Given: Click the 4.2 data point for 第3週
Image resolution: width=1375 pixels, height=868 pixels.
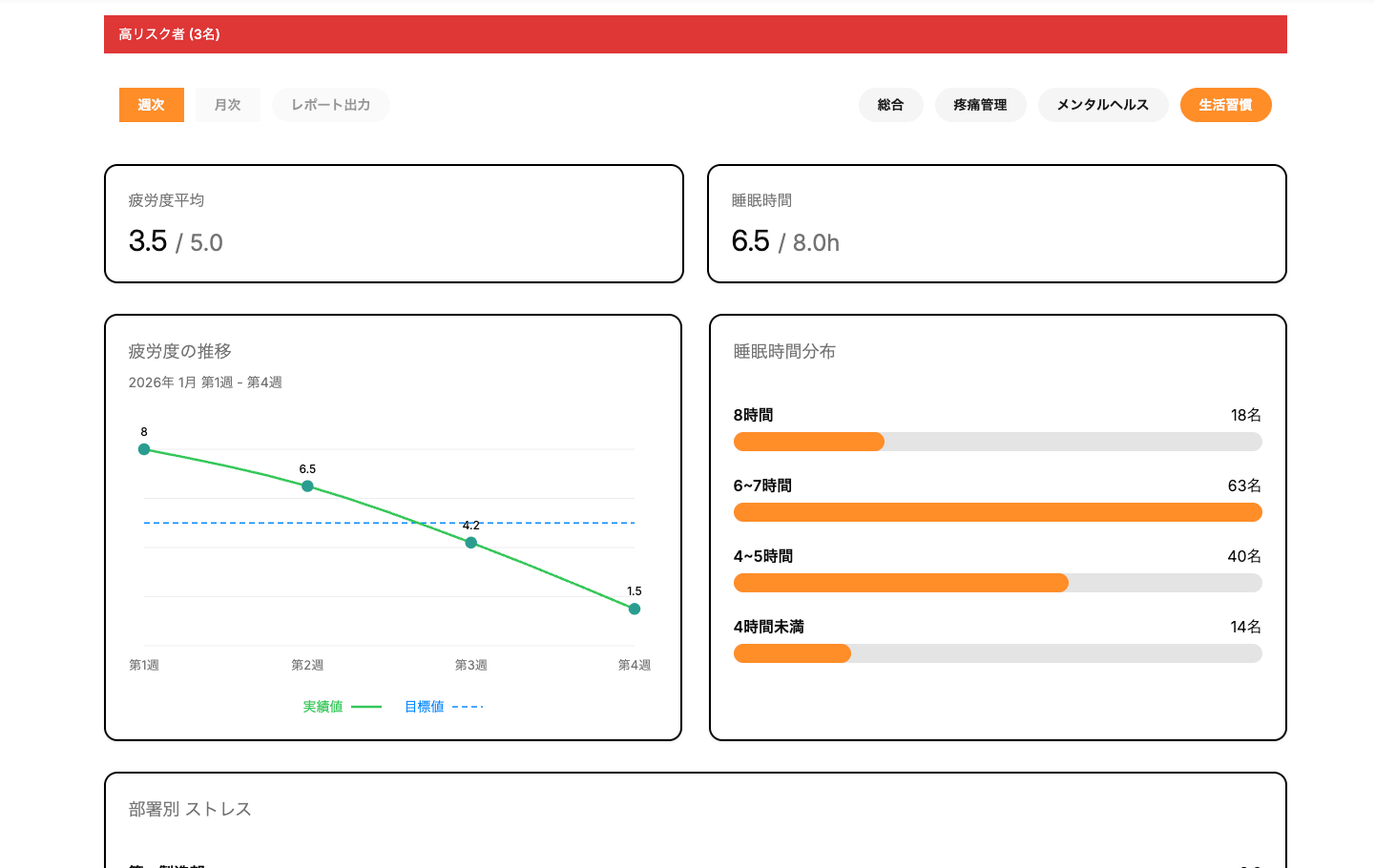Looking at the screenshot, I should coord(471,542).
